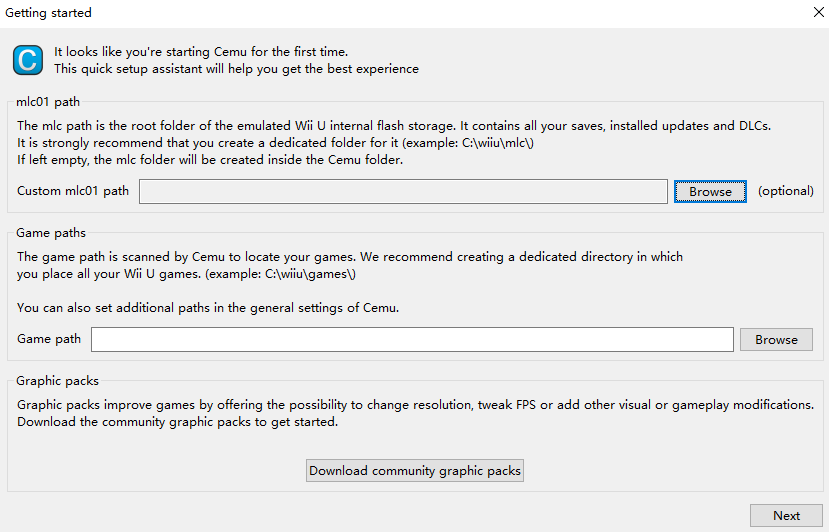
Task: Click the "additional paths in general settings" note
Action: point(208,307)
